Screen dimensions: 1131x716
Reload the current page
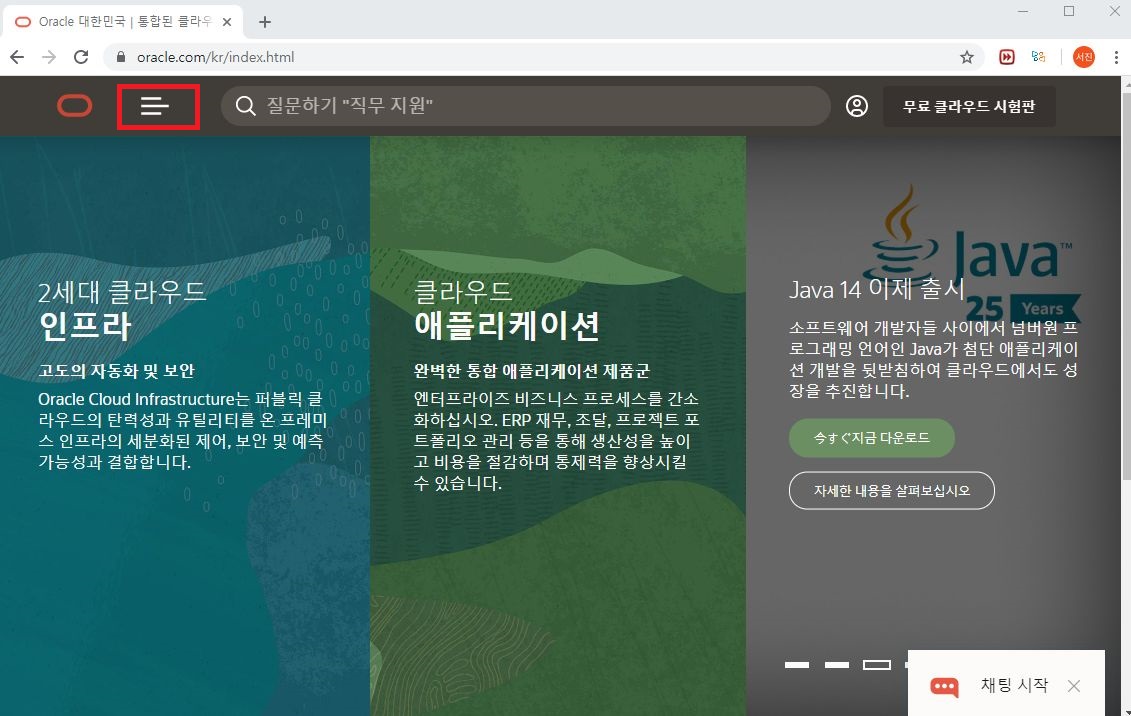(81, 57)
